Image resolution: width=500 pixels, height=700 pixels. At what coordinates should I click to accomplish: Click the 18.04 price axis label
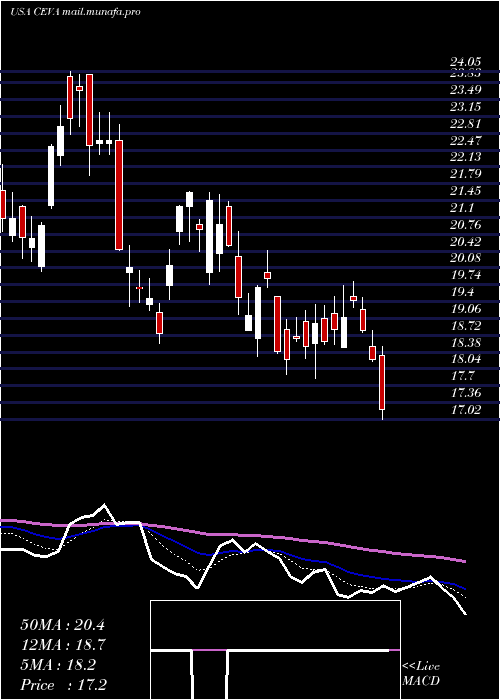465,359
